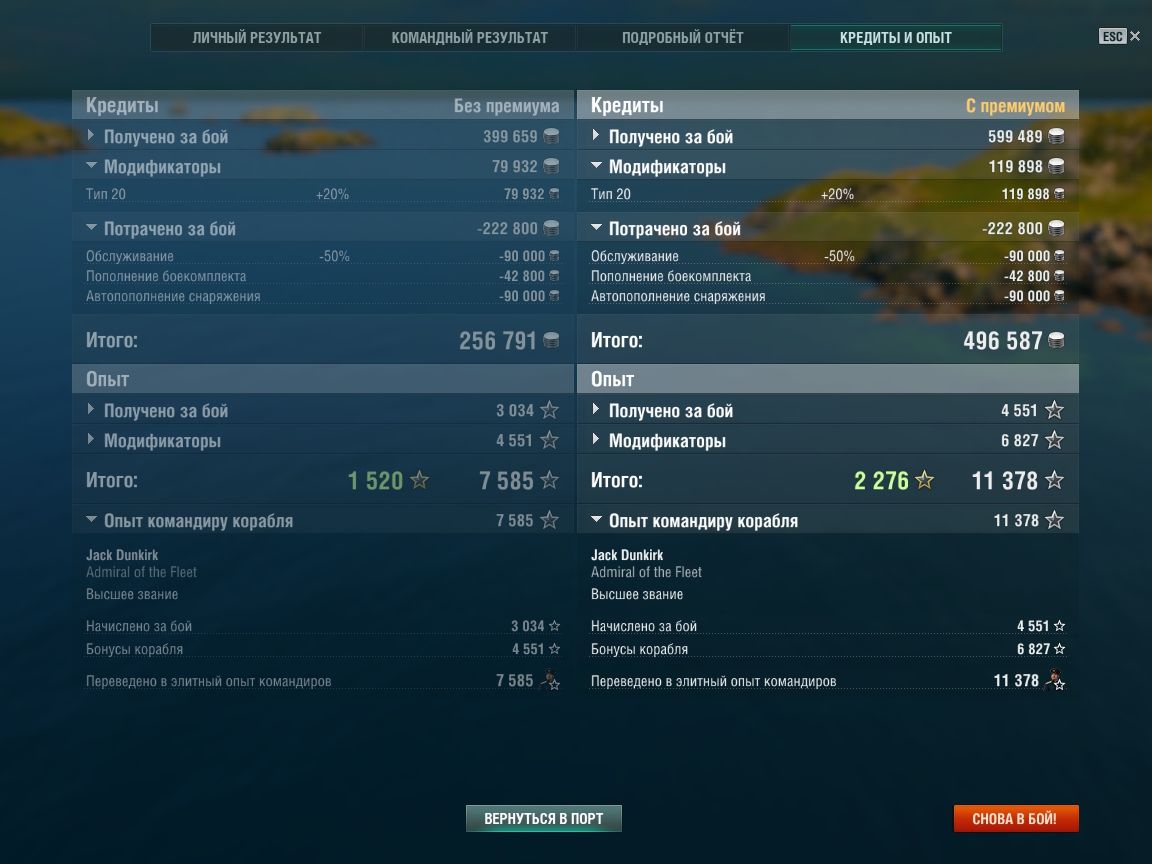Click the red Снова в бой! button
The width and height of the screenshot is (1152, 864).
1015,818
